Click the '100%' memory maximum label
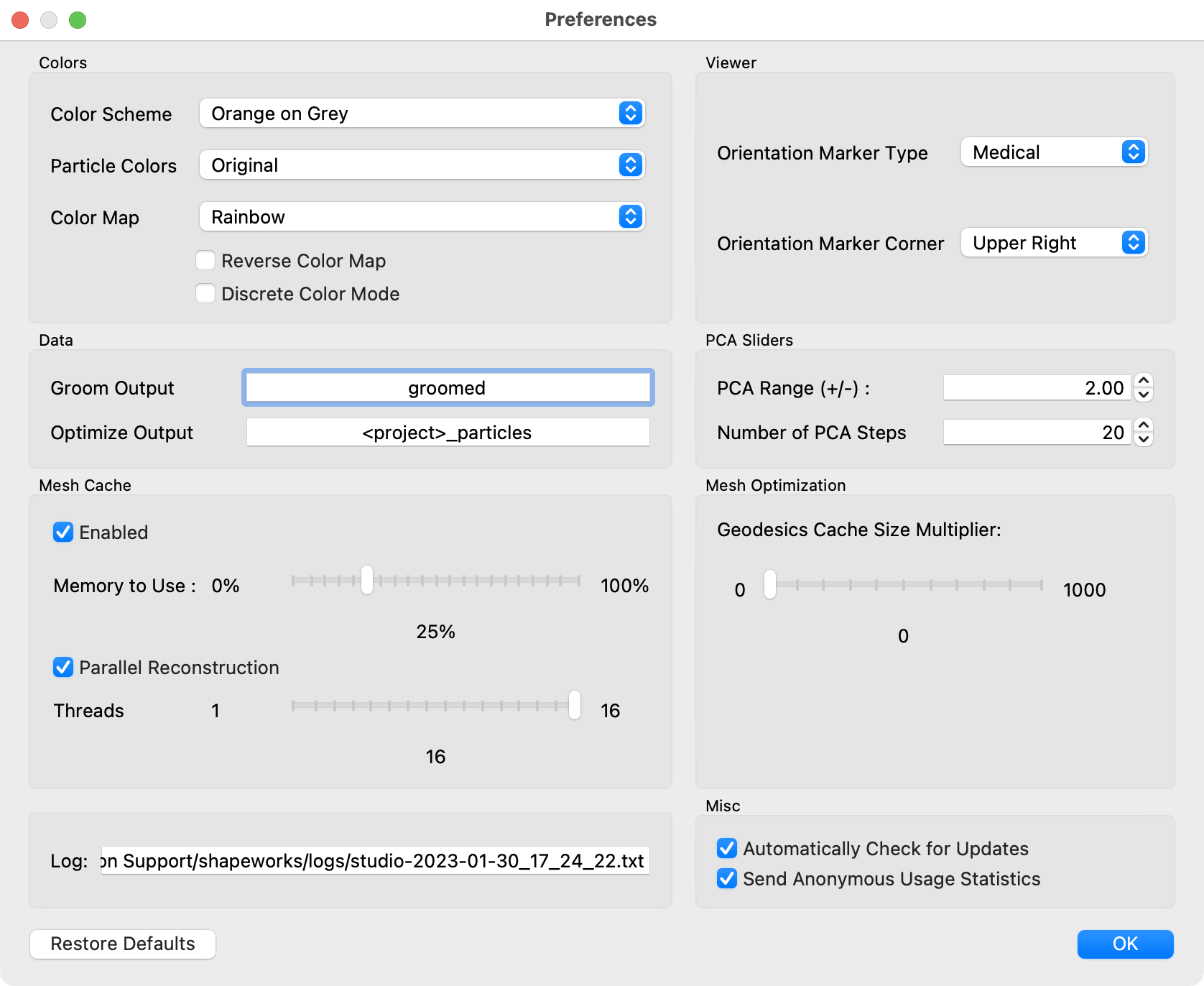Screen dimensions: 1204x986 pyautogui.click(x=624, y=586)
